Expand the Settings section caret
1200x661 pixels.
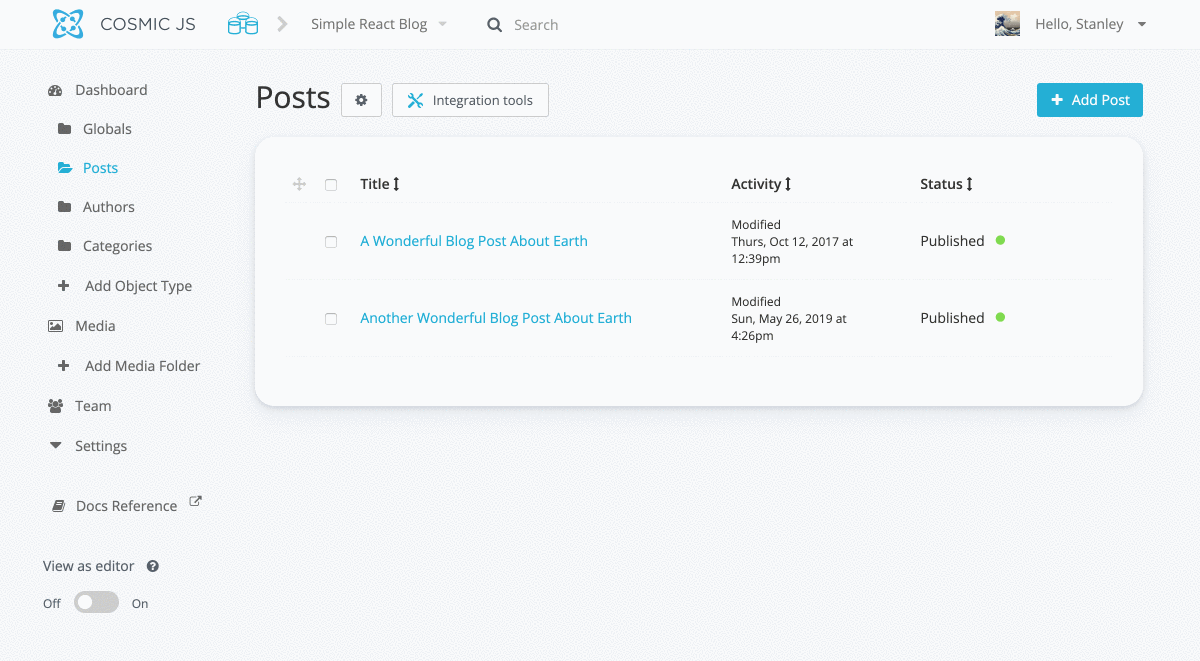(55, 446)
